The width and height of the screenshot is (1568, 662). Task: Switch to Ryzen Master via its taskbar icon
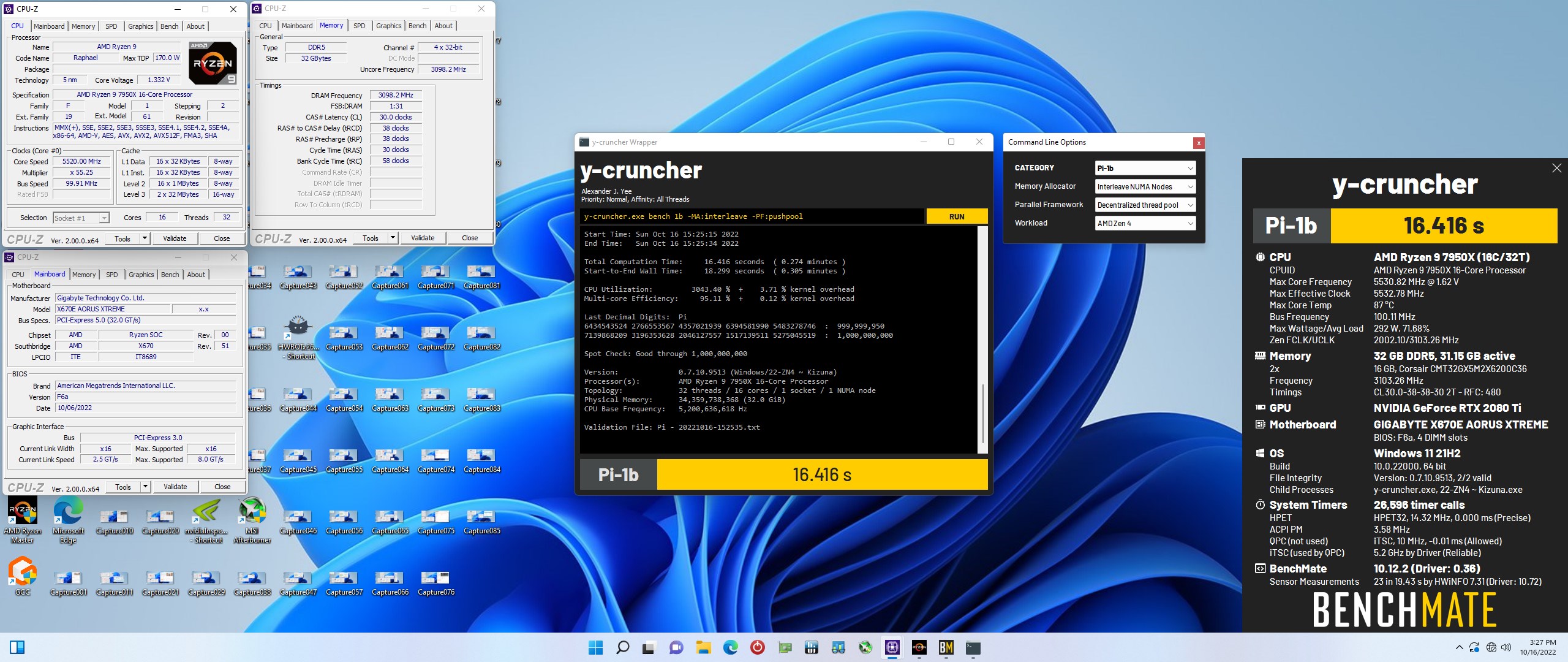pos(919,647)
